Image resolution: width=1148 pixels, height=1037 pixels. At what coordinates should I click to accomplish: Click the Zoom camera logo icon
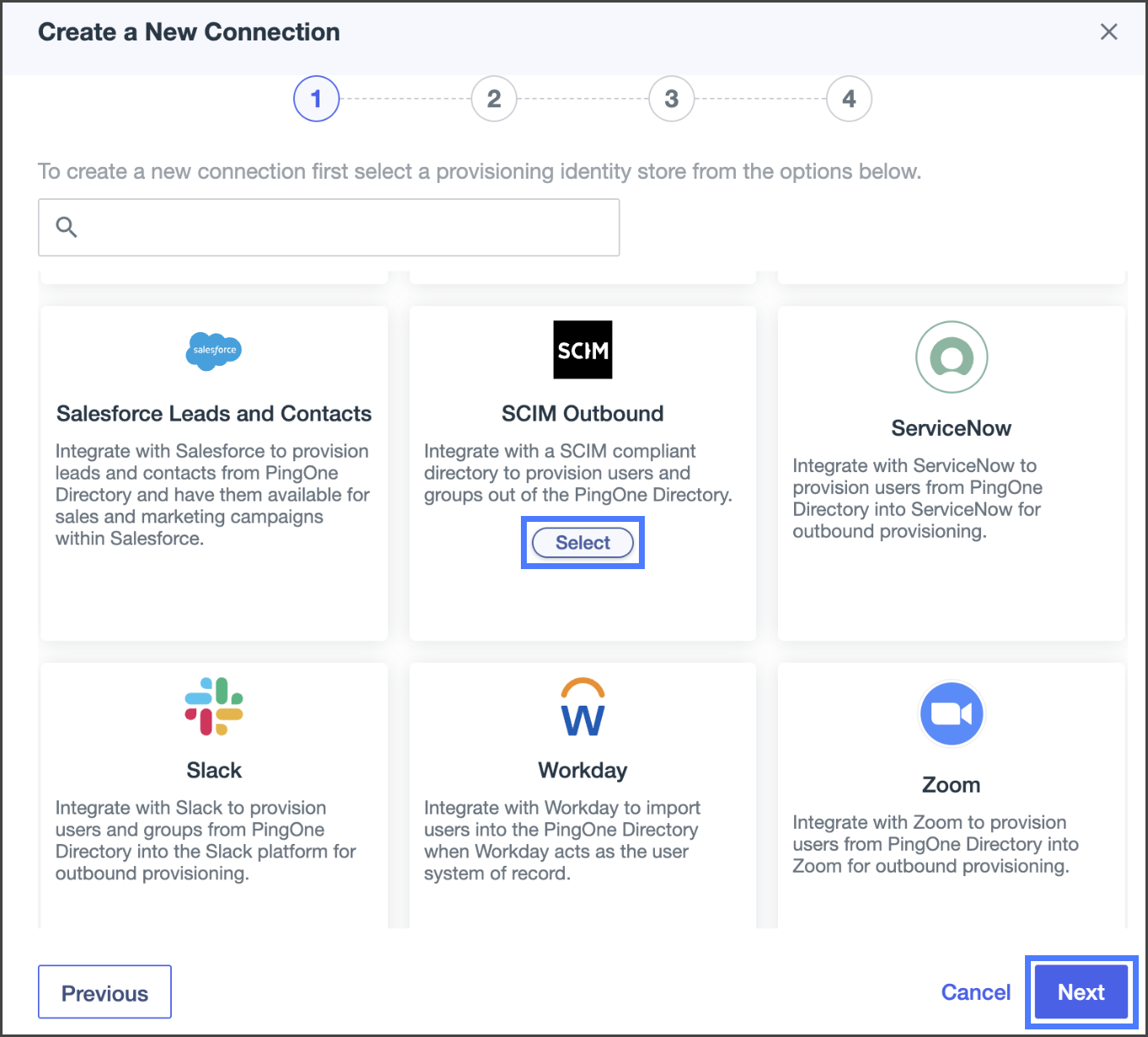(x=951, y=714)
